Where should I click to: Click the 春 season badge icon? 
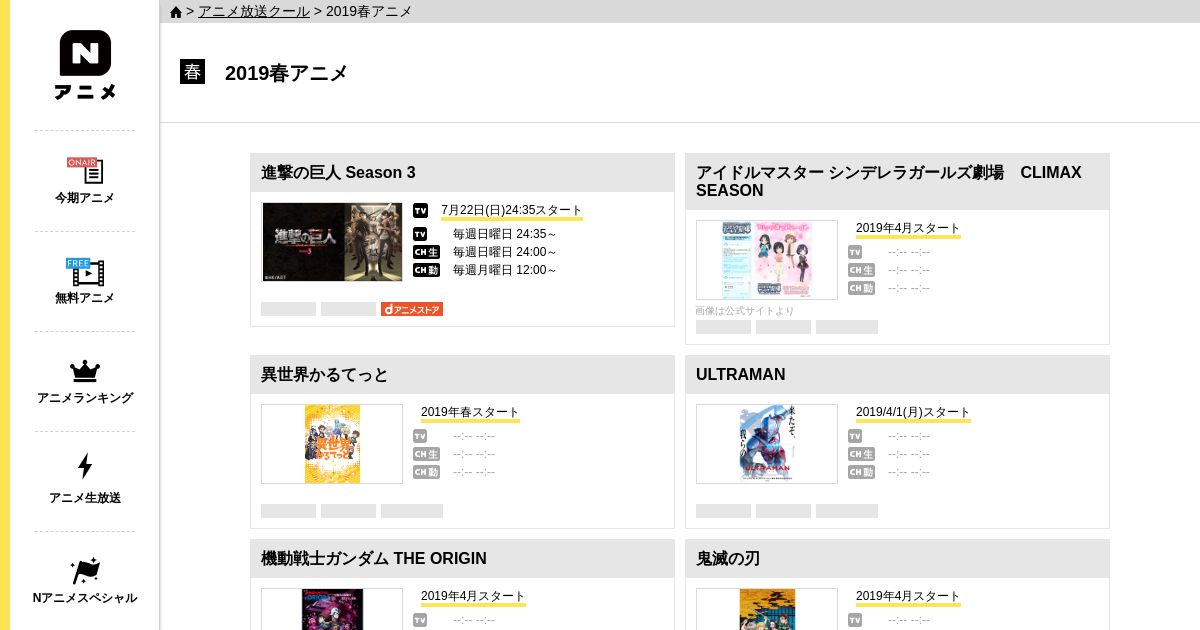click(192, 72)
